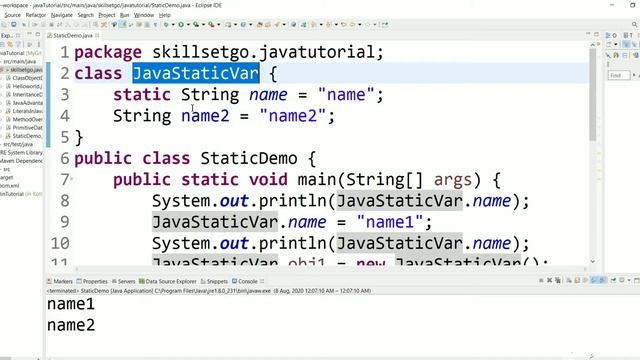Click the Open Type toolbar icon

tap(260, 24)
